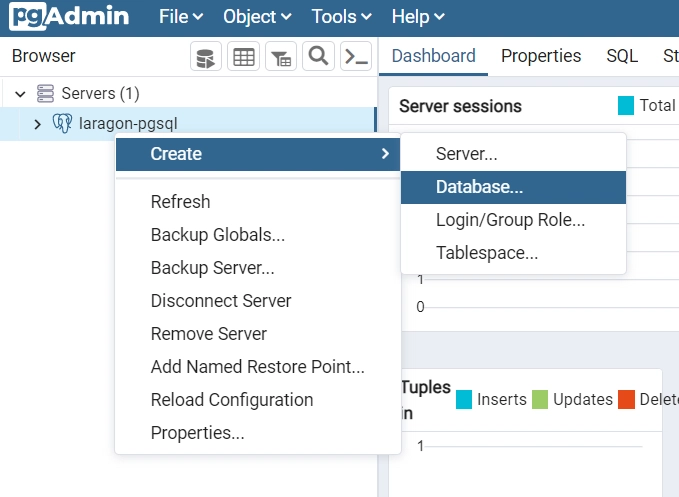The width and height of the screenshot is (679, 497).
Task: Select Properties... in context menu
Action: point(258,432)
